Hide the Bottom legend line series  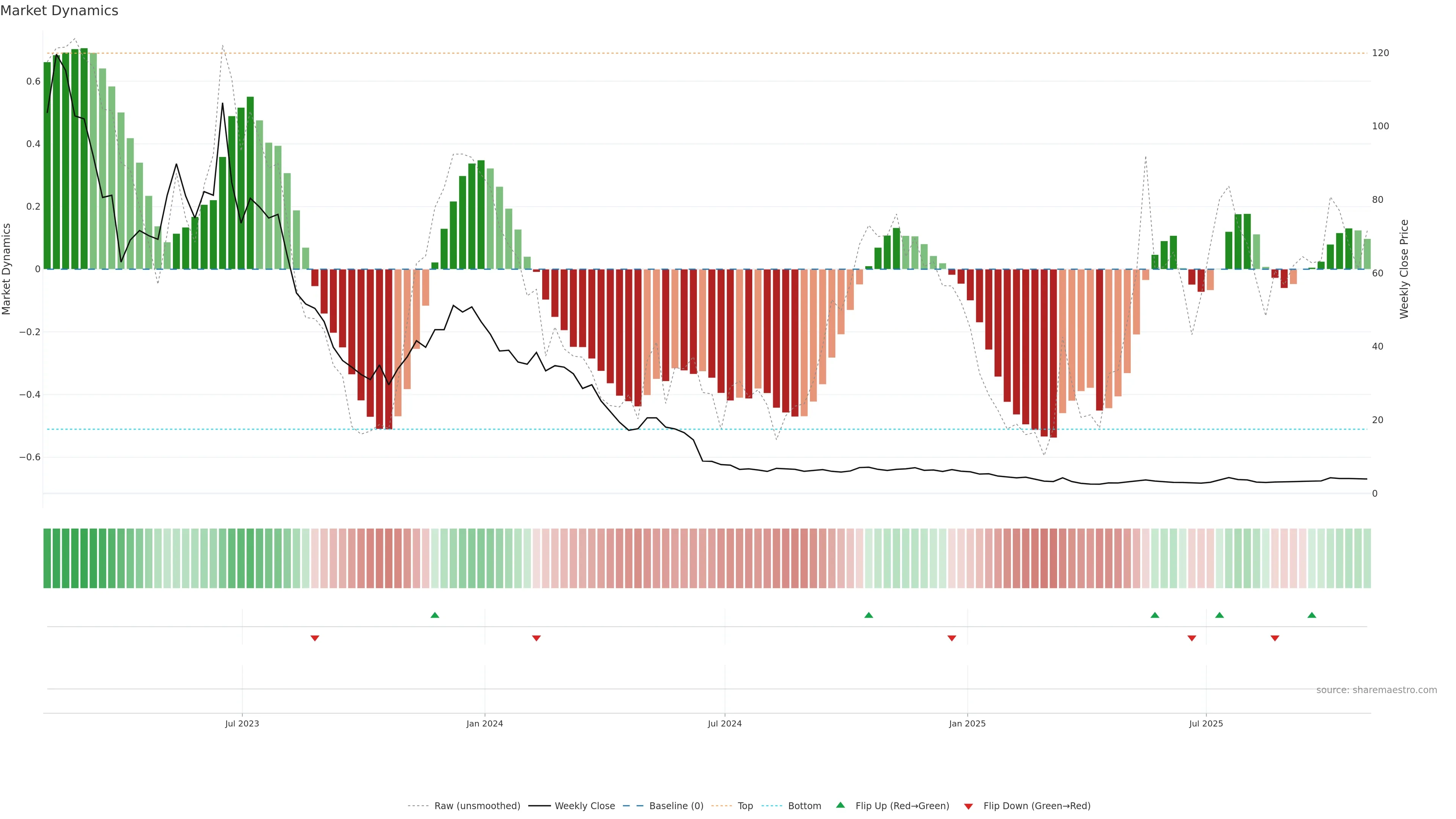pyautogui.click(x=804, y=806)
